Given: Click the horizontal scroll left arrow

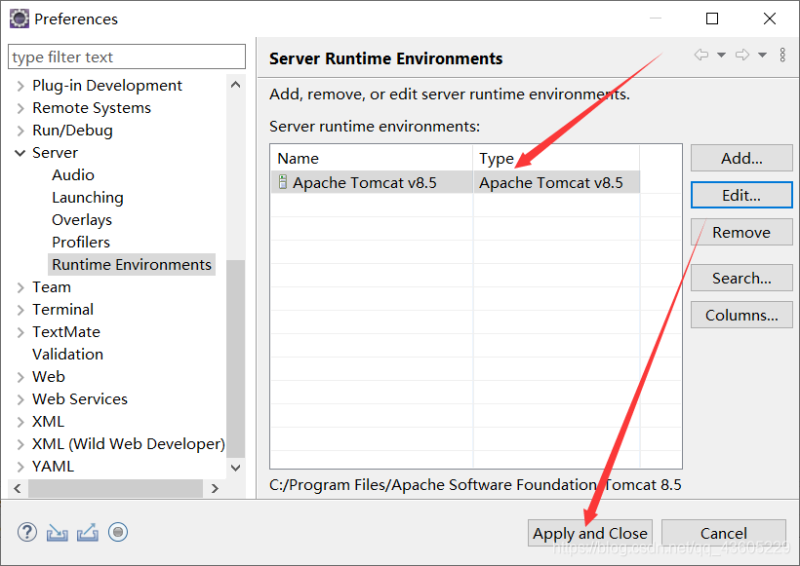Looking at the screenshot, I should (18, 488).
